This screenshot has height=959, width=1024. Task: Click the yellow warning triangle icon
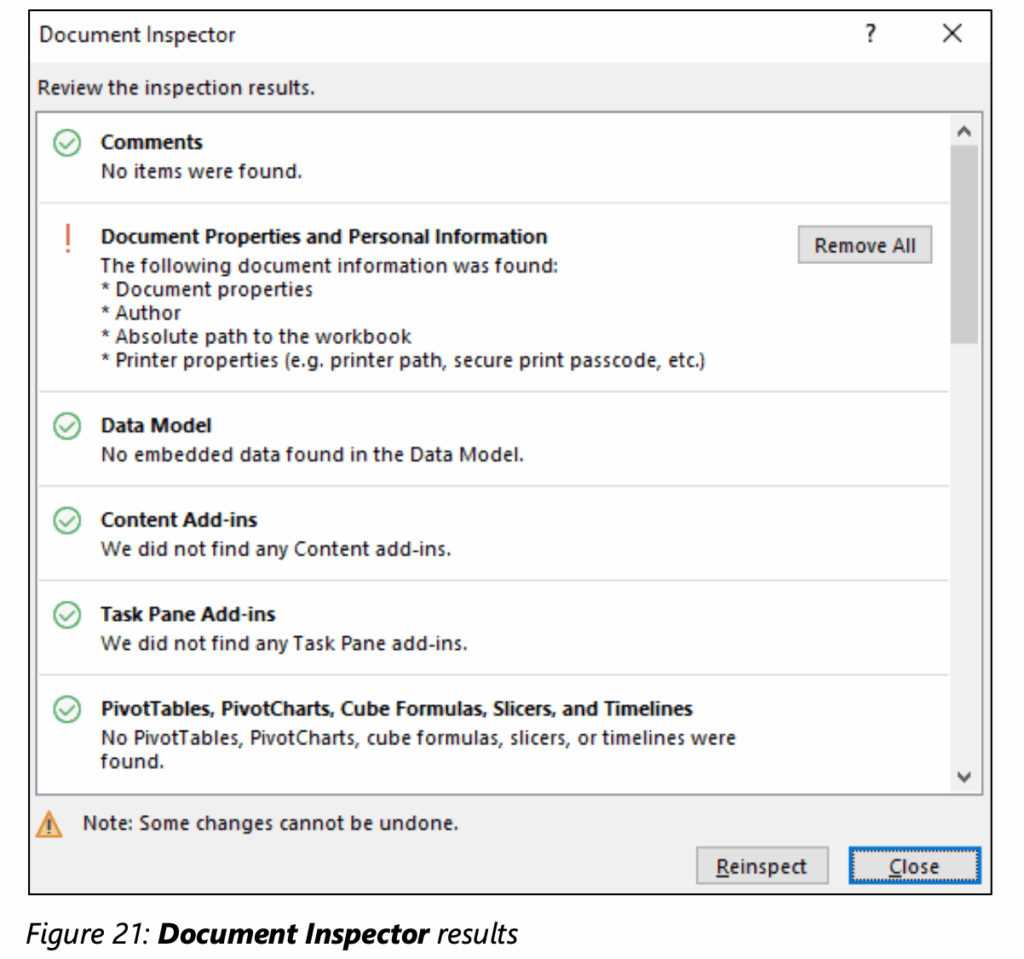pos(49,825)
